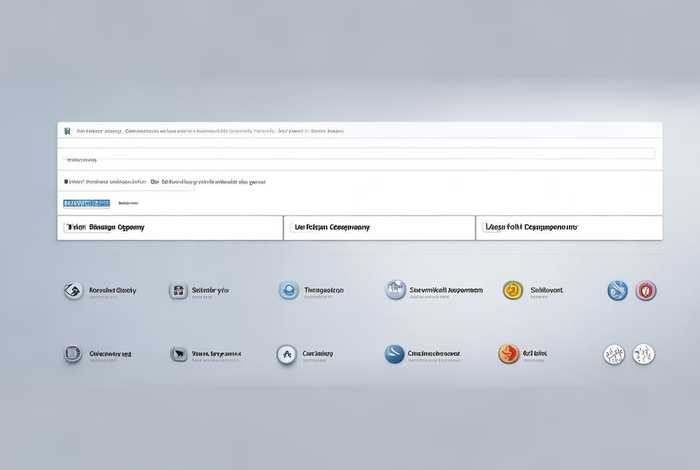Select the red round icon ending the first row
700x470 pixels.
[x=646, y=290]
